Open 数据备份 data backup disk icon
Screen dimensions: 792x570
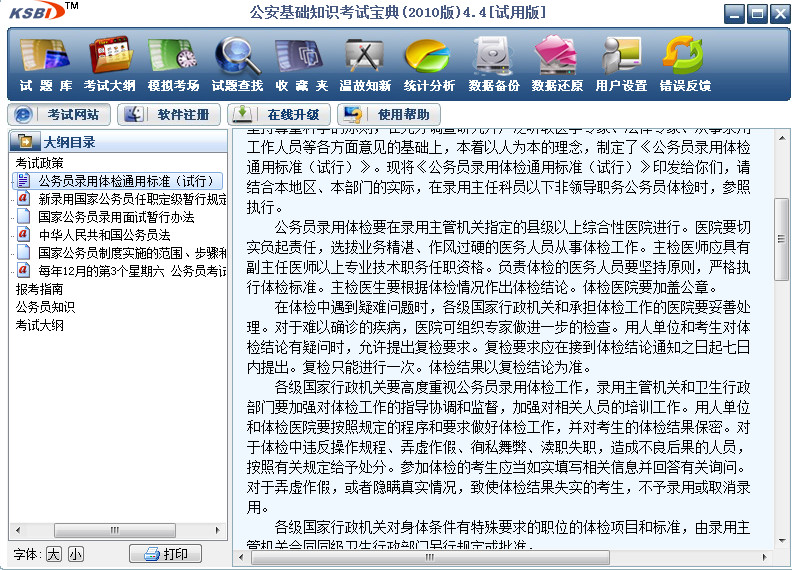(493, 64)
